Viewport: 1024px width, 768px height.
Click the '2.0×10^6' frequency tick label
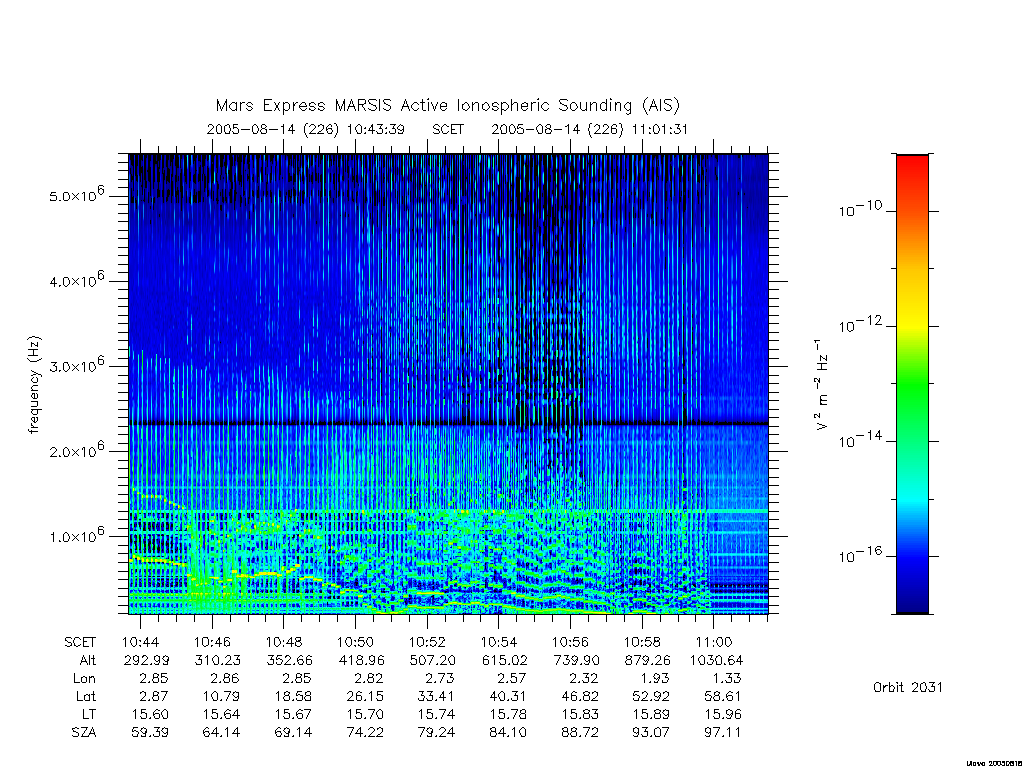click(x=76, y=450)
